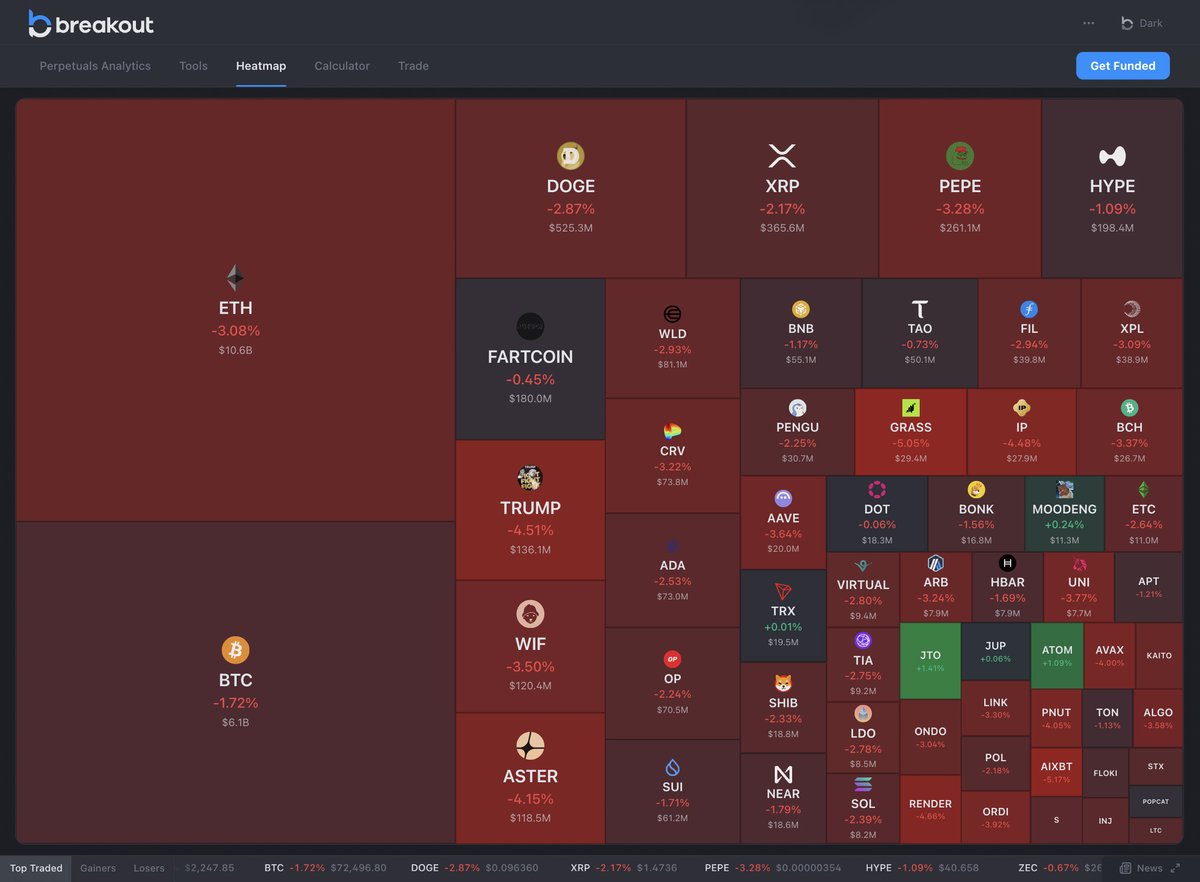Click the Dogecoin icon in DOGE tile
1200x882 pixels.
point(570,156)
